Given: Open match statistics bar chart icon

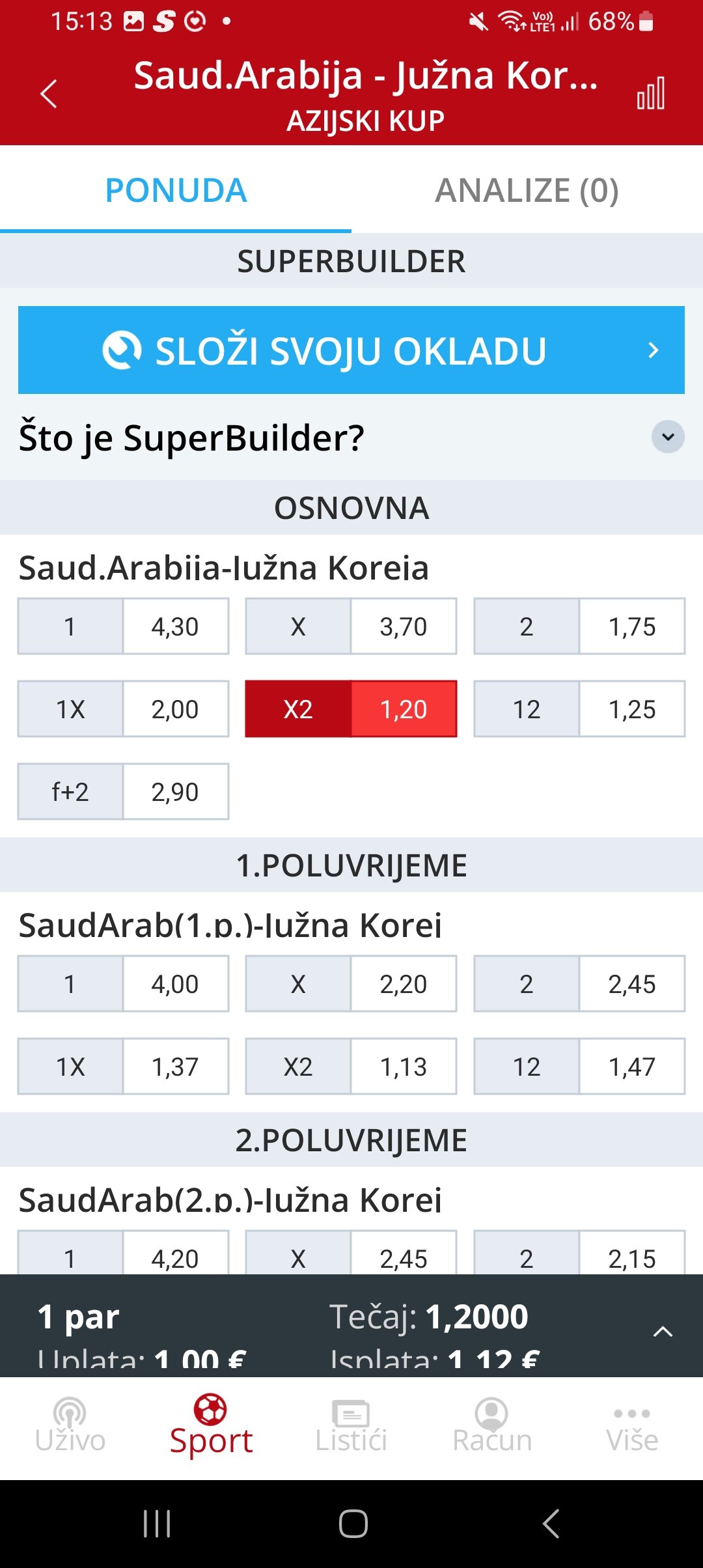Looking at the screenshot, I should pos(650,93).
